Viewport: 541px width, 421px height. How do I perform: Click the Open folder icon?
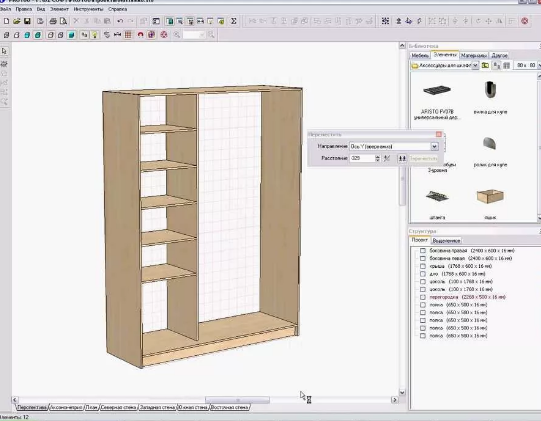[x=17, y=21]
